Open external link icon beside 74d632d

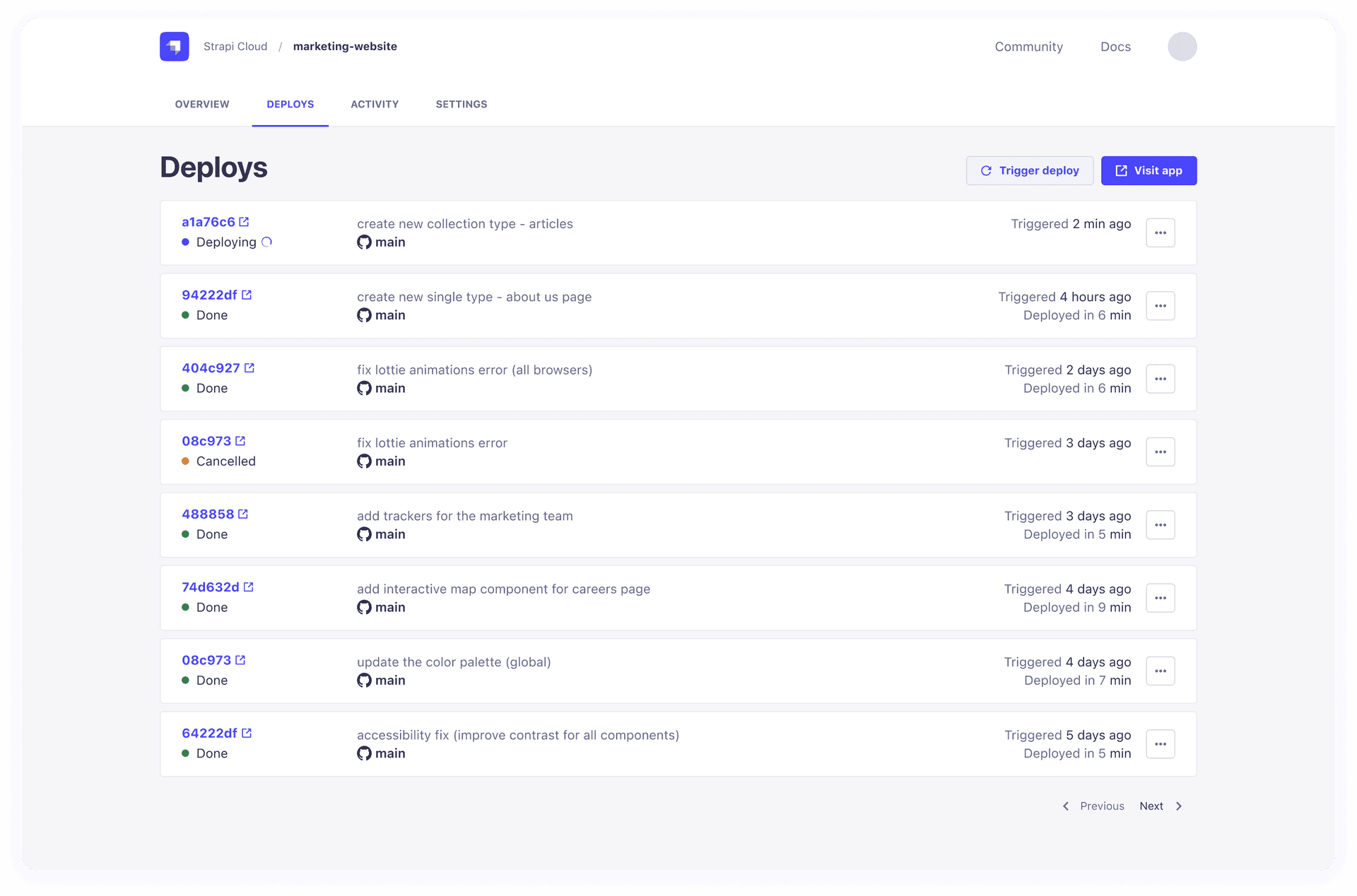249,587
